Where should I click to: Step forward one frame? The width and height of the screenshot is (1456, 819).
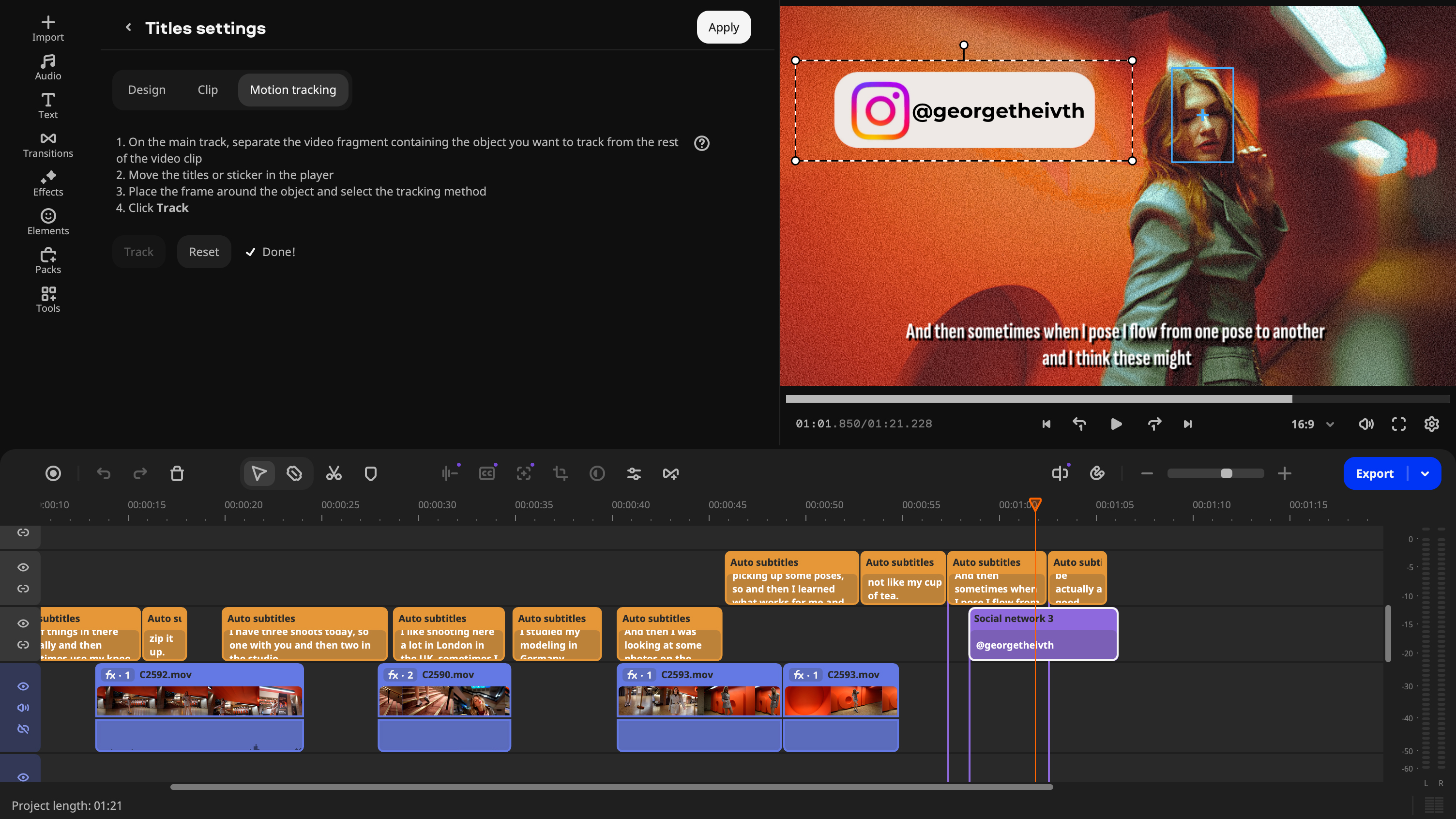(1154, 424)
